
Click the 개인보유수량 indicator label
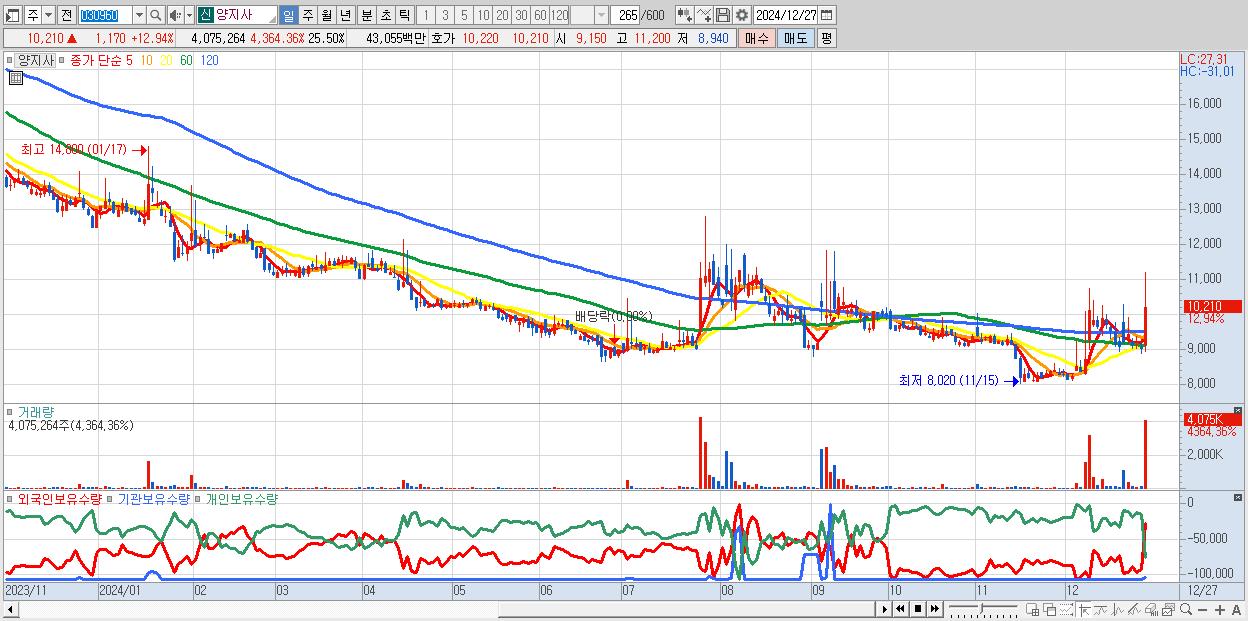(x=240, y=498)
